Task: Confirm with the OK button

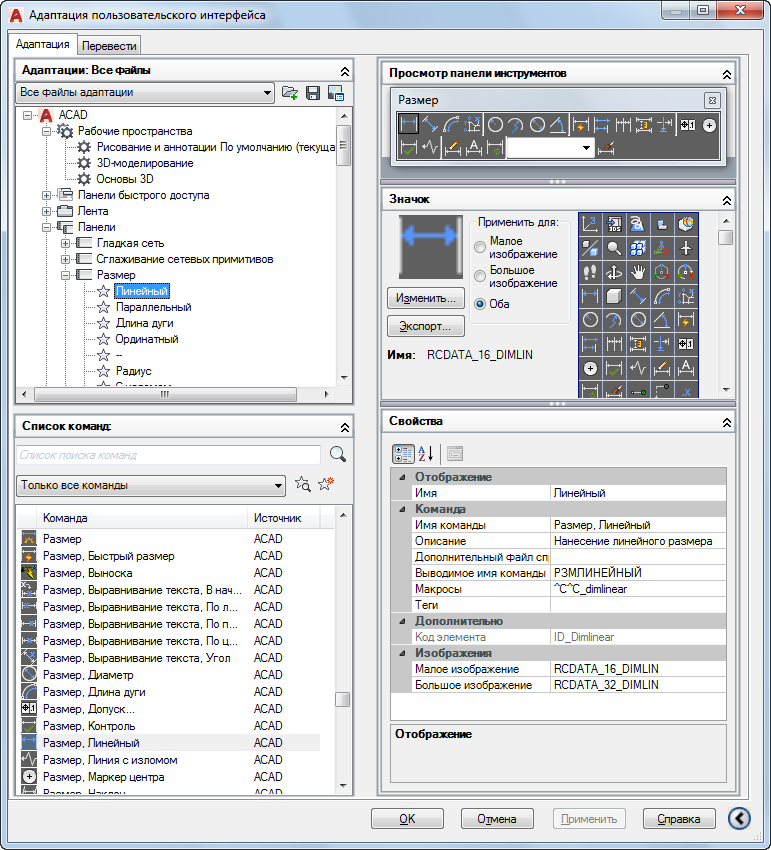Action: [x=407, y=819]
